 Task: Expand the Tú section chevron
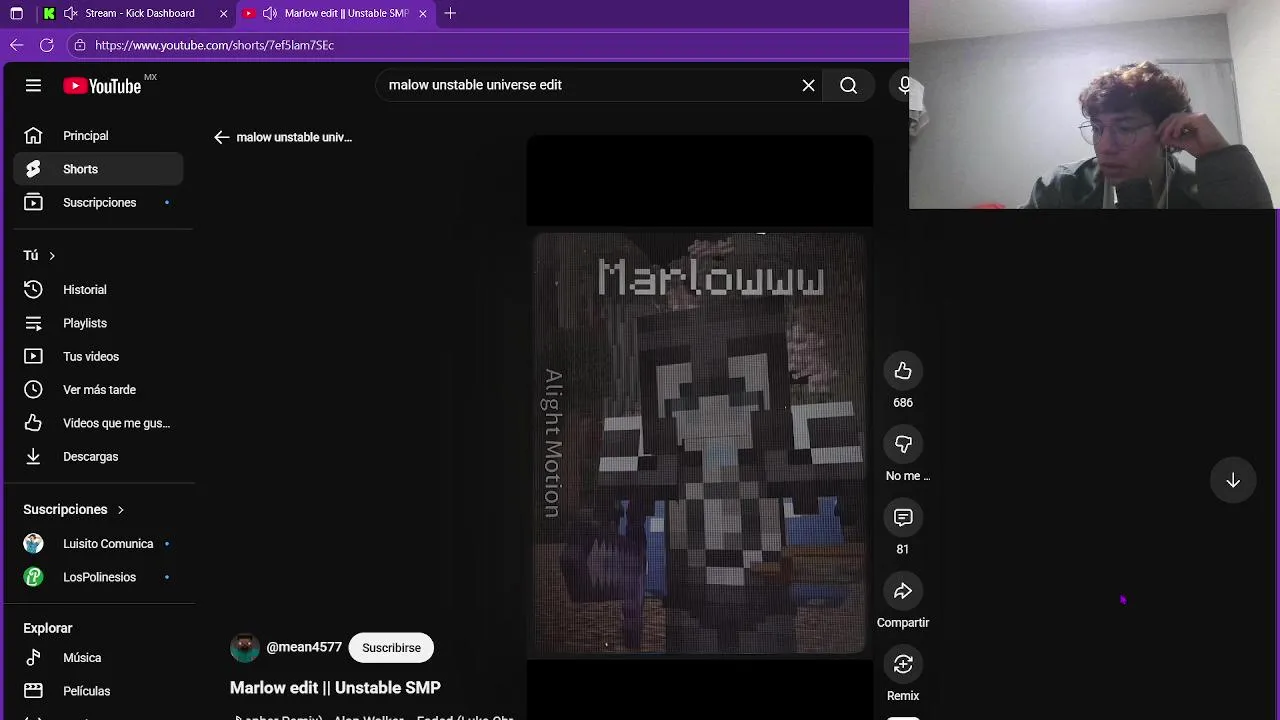coord(52,256)
